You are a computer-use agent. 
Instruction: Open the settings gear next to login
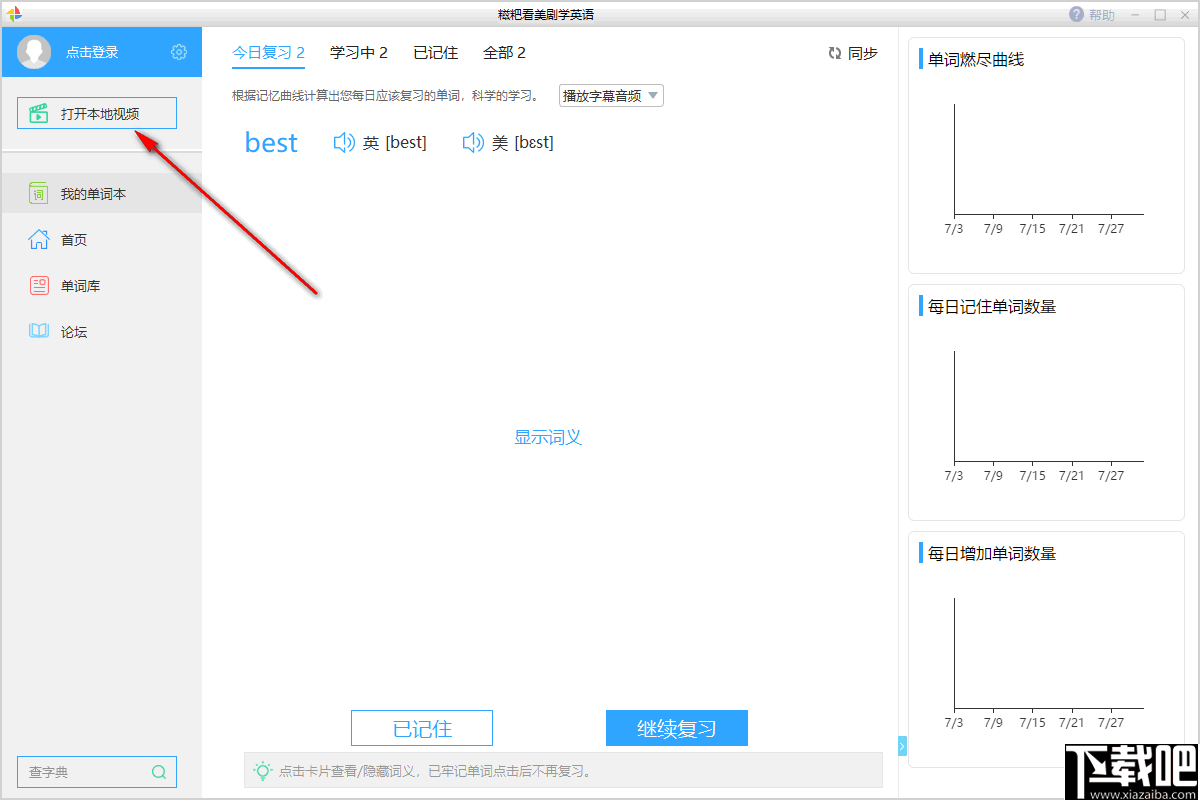(x=178, y=52)
